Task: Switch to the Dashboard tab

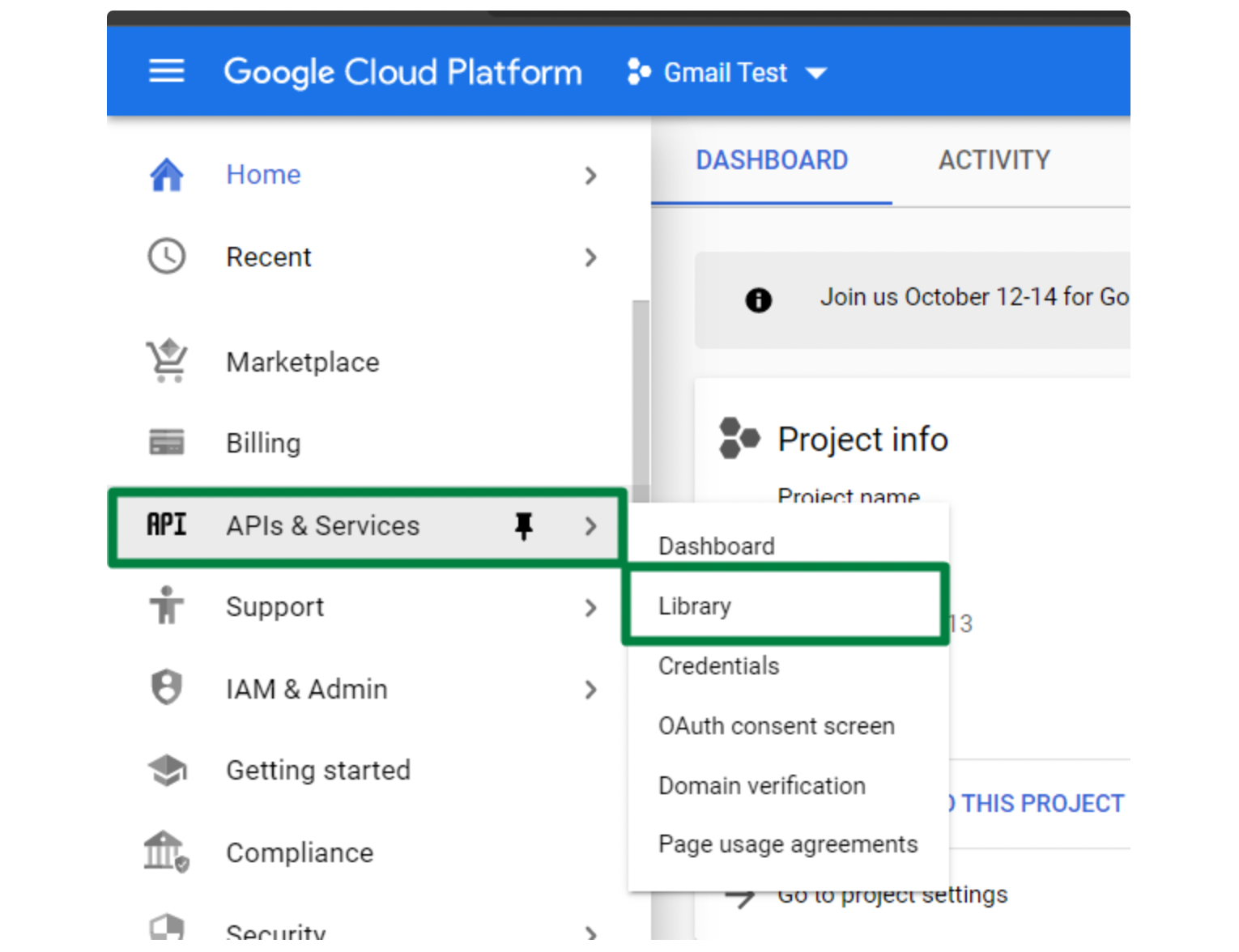Action: (x=772, y=160)
